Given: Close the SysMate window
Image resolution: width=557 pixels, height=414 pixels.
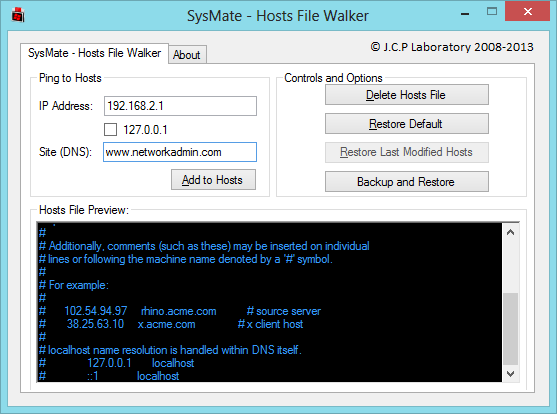Looking at the screenshot, I should click(528, 12).
